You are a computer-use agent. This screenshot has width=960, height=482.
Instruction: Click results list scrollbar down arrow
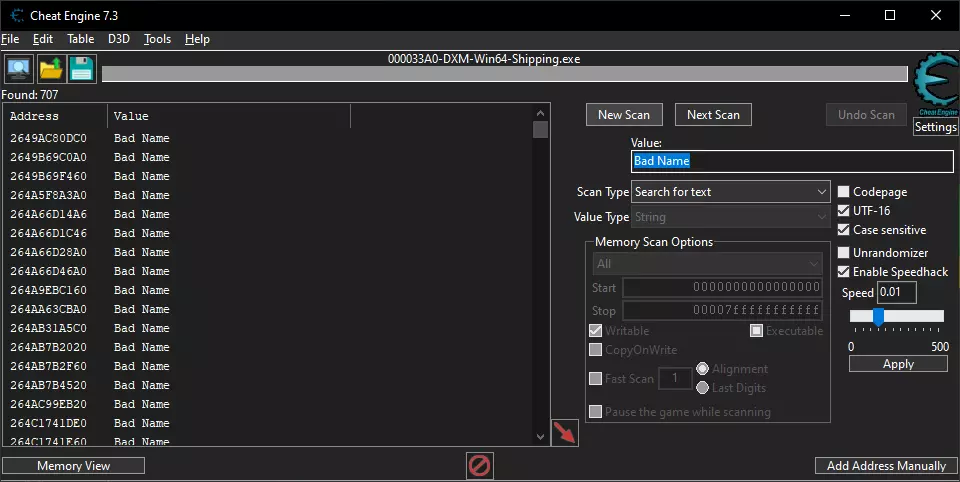(x=540, y=437)
